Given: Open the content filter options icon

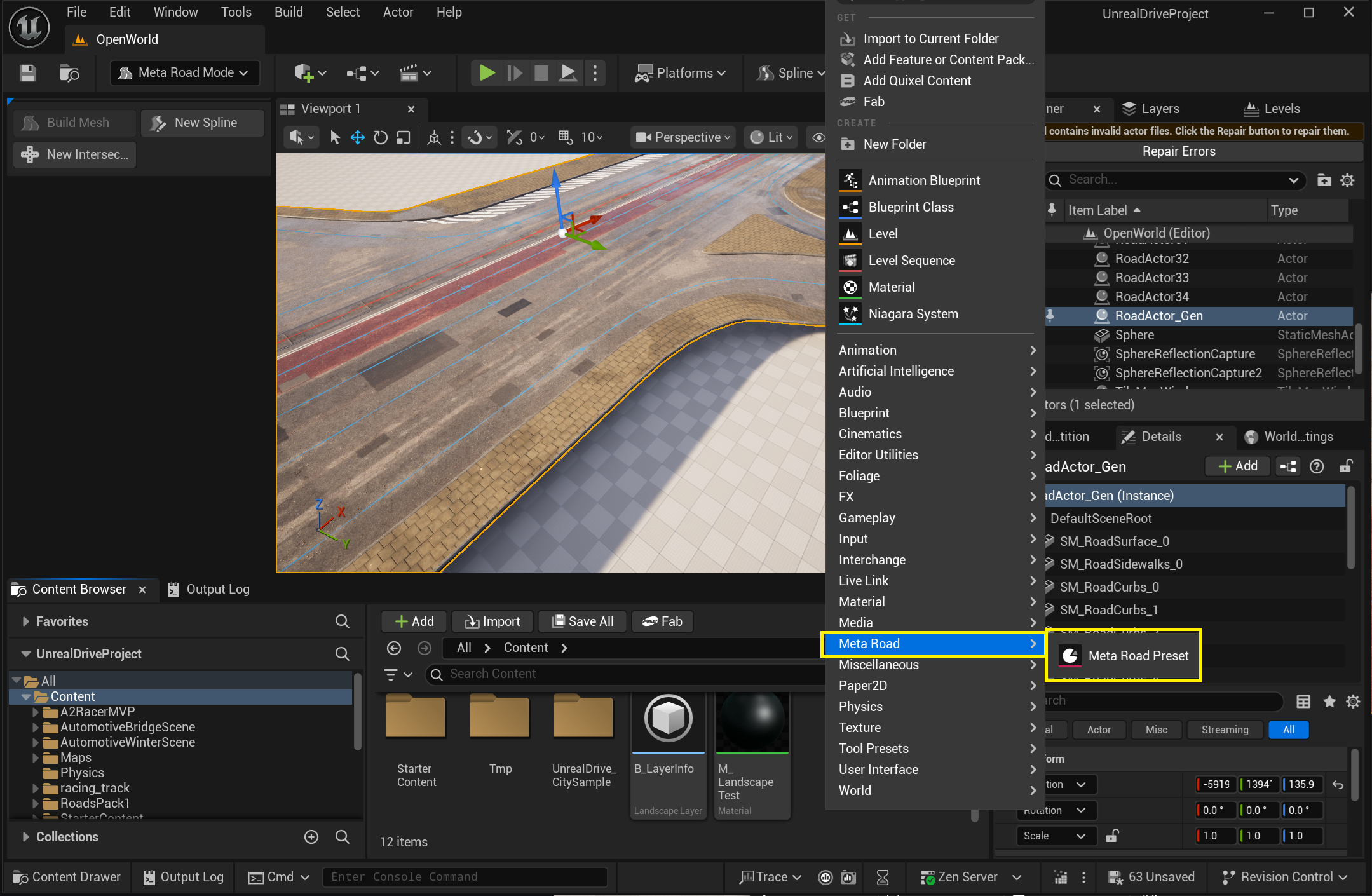Looking at the screenshot, I should pos(398,674).
